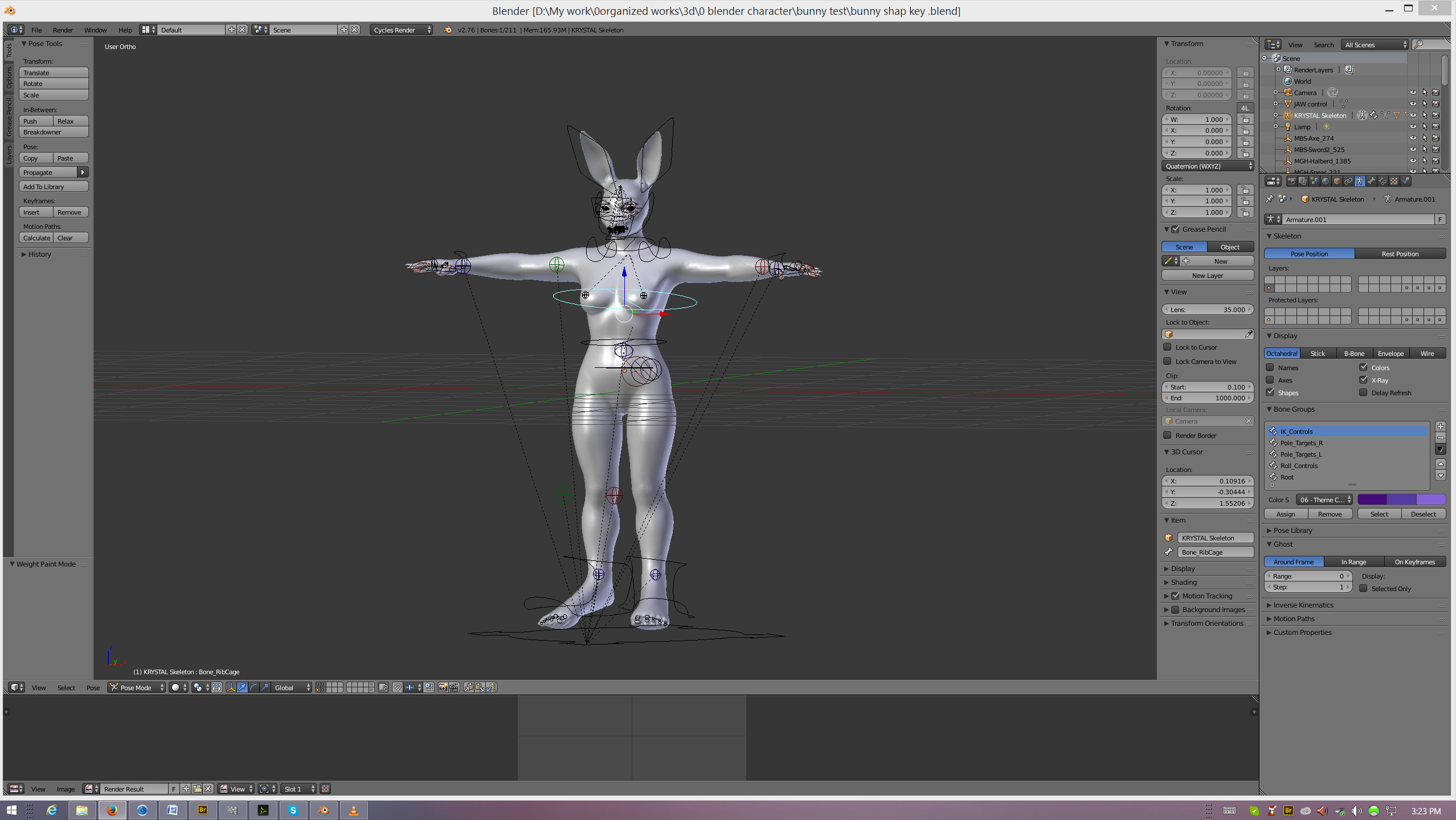Open the Render properties camera tab
This screenshot has height=820, width=1456.
[x=1292, y=181]
